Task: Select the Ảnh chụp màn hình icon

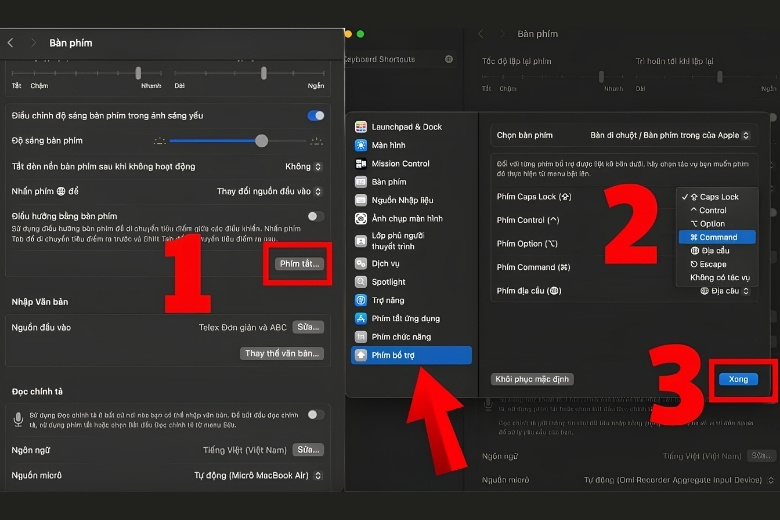Action: click(x=361, y=218)
